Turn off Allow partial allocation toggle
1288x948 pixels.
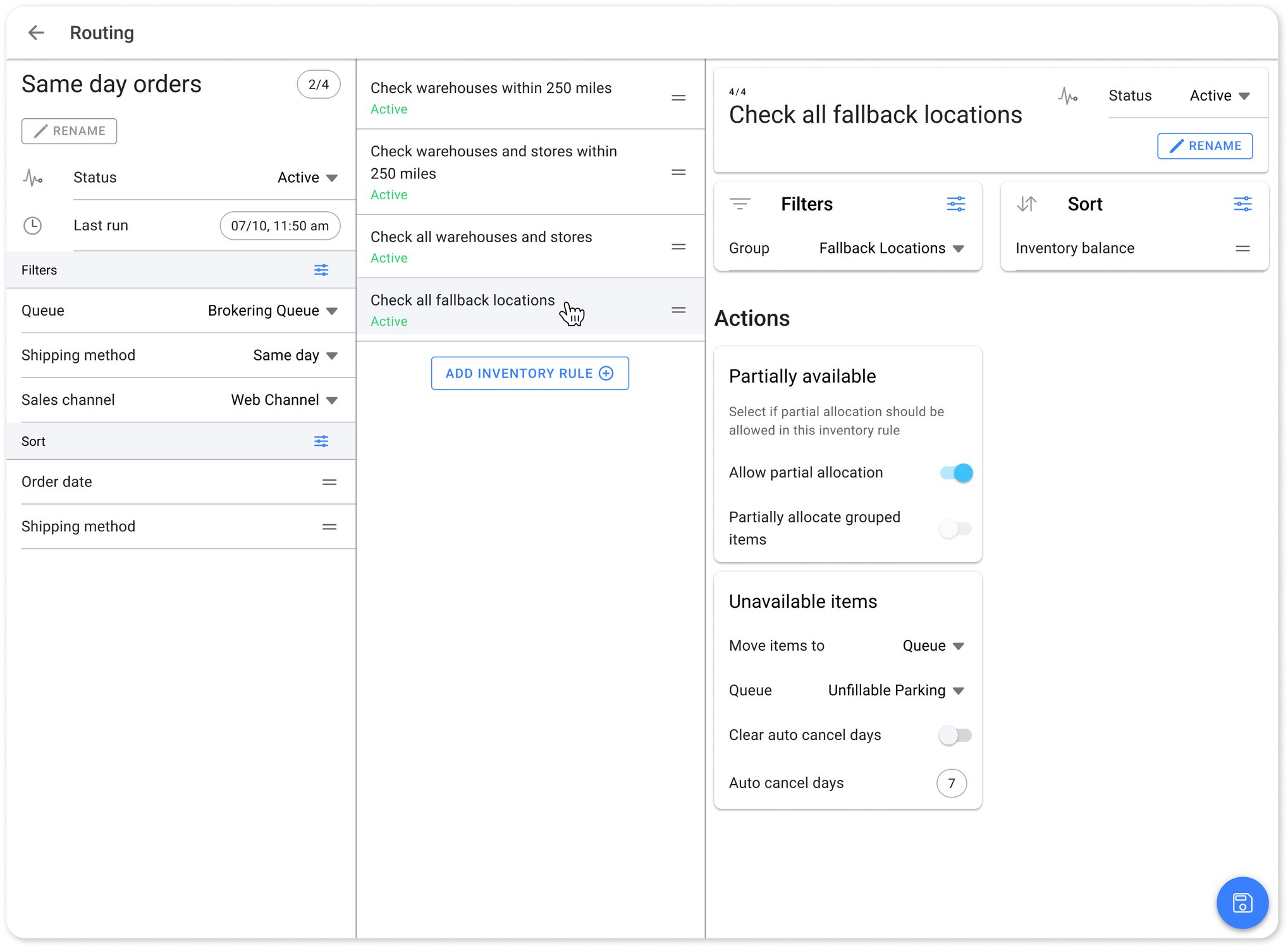pyautogui.click(x=956, y=472)
